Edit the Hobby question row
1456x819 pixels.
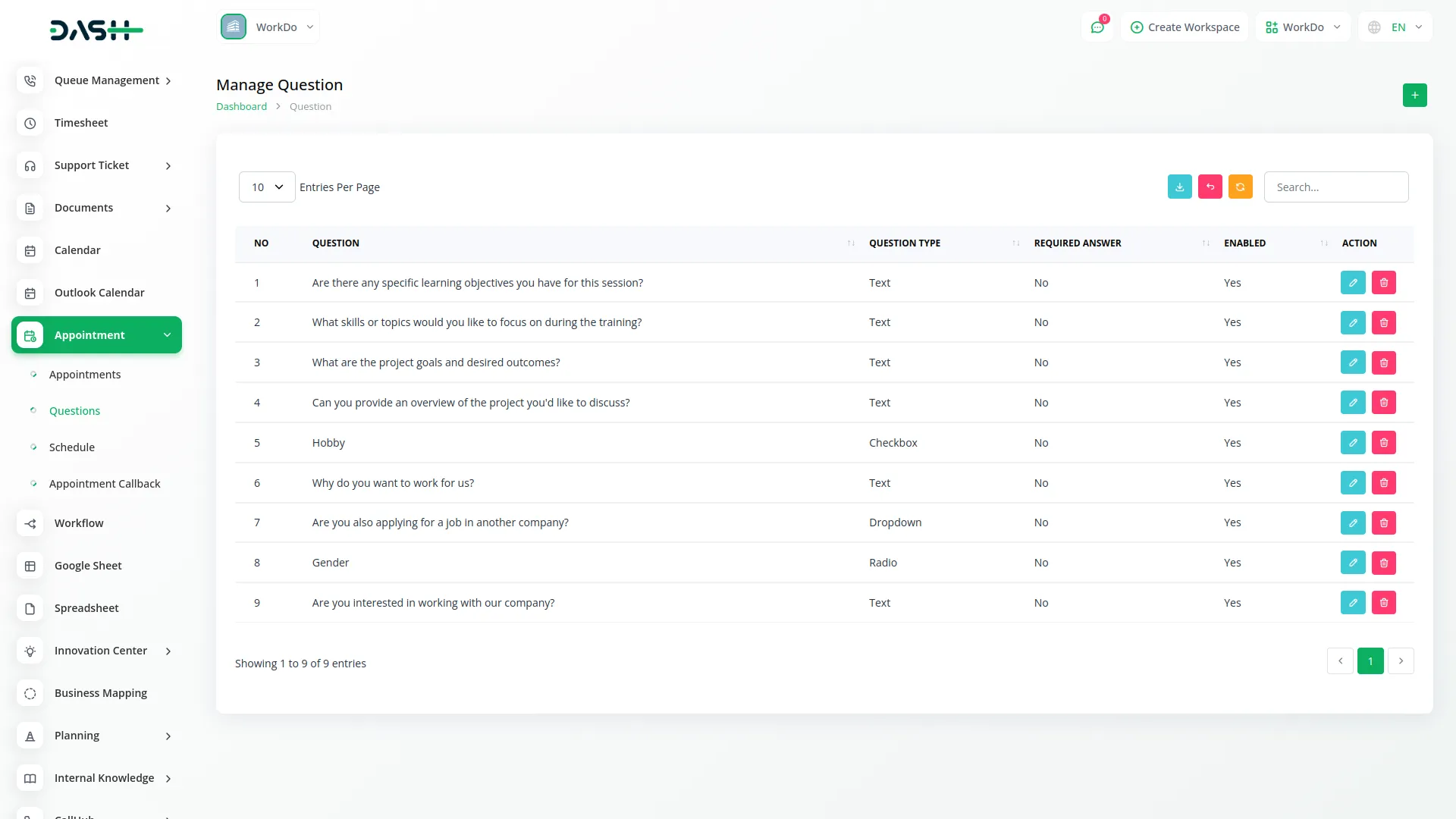[x=1352, y=443]
